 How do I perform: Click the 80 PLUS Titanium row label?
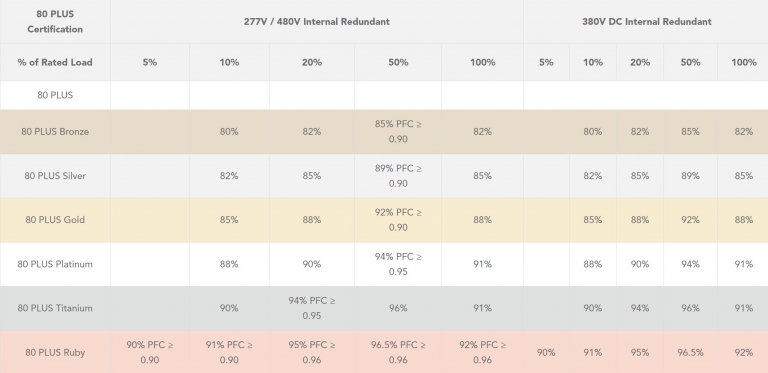[x=55, y=308]
